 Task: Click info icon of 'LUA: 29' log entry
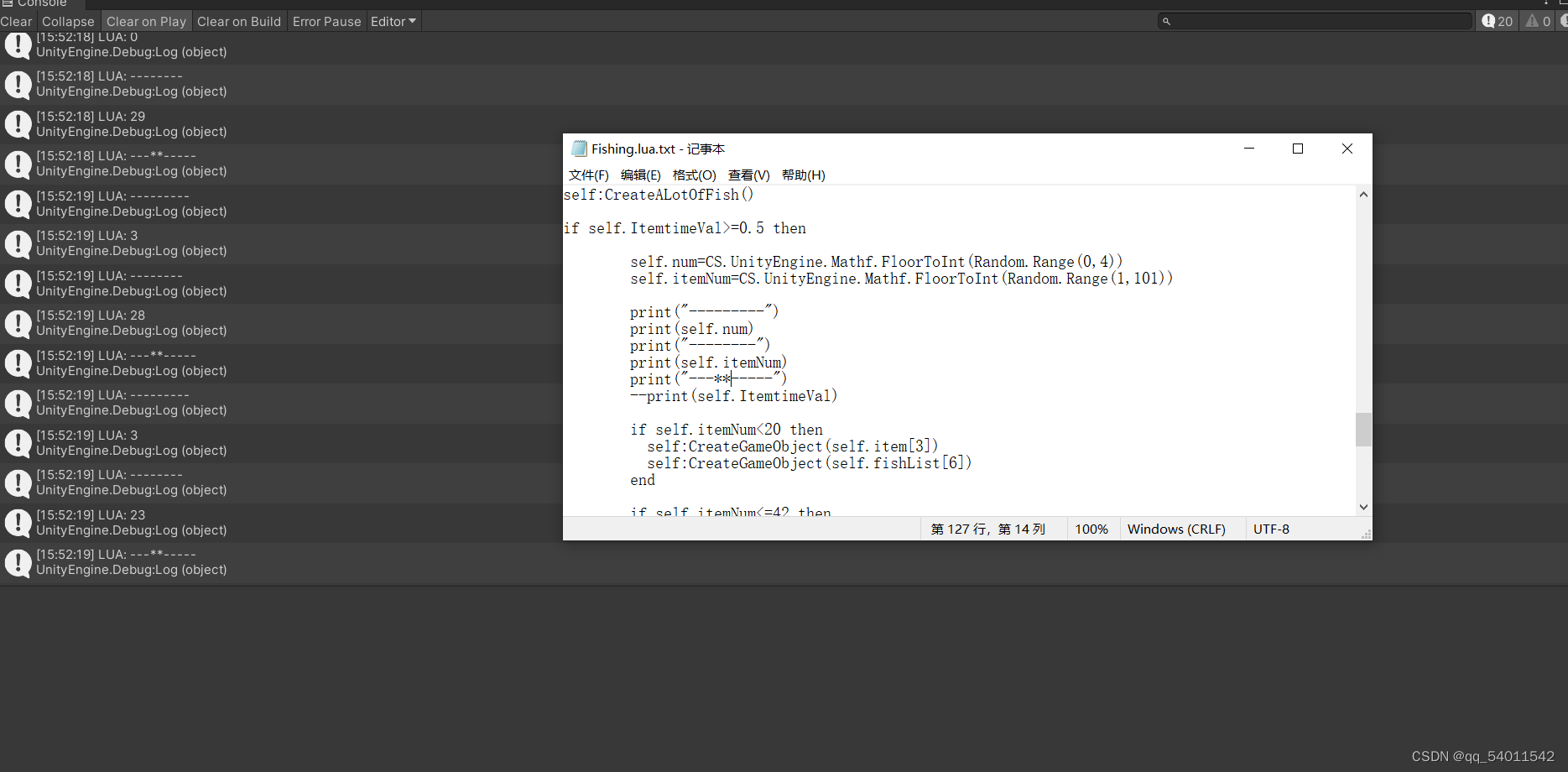[x=18, y=124]
